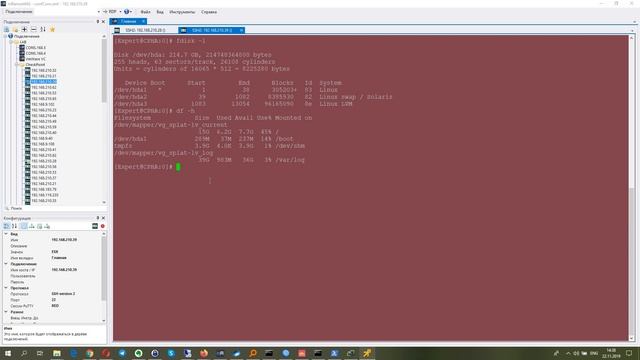Click the connection tree vertical scrollbar

[x=104, y=118]
